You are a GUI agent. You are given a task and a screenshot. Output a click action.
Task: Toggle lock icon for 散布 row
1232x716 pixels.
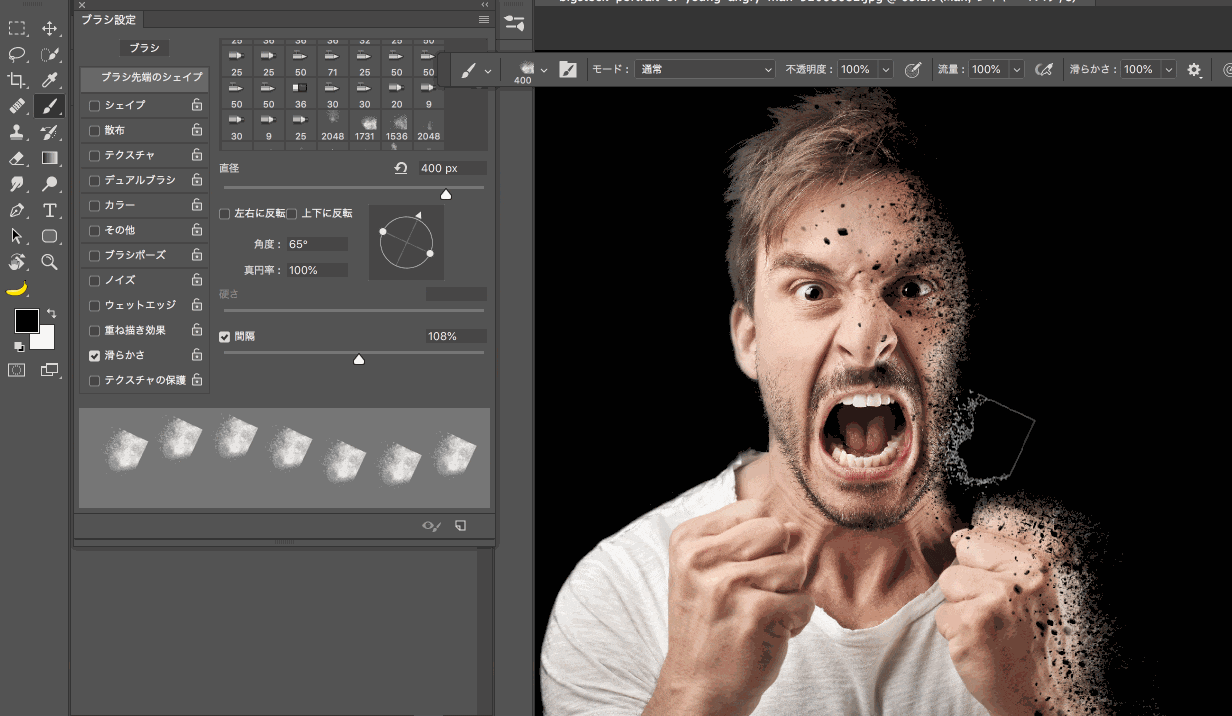[197, 130]
